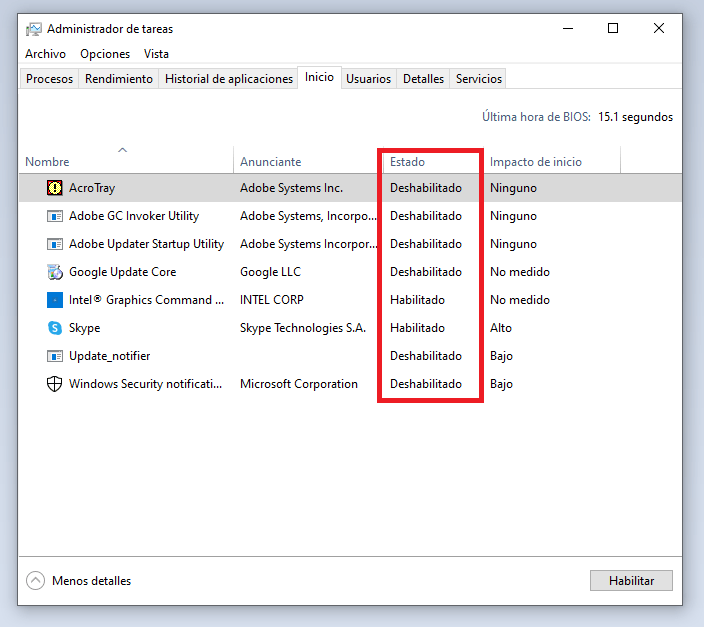Sort by the Nombre column header
The image size is (704, 627).
47,162
